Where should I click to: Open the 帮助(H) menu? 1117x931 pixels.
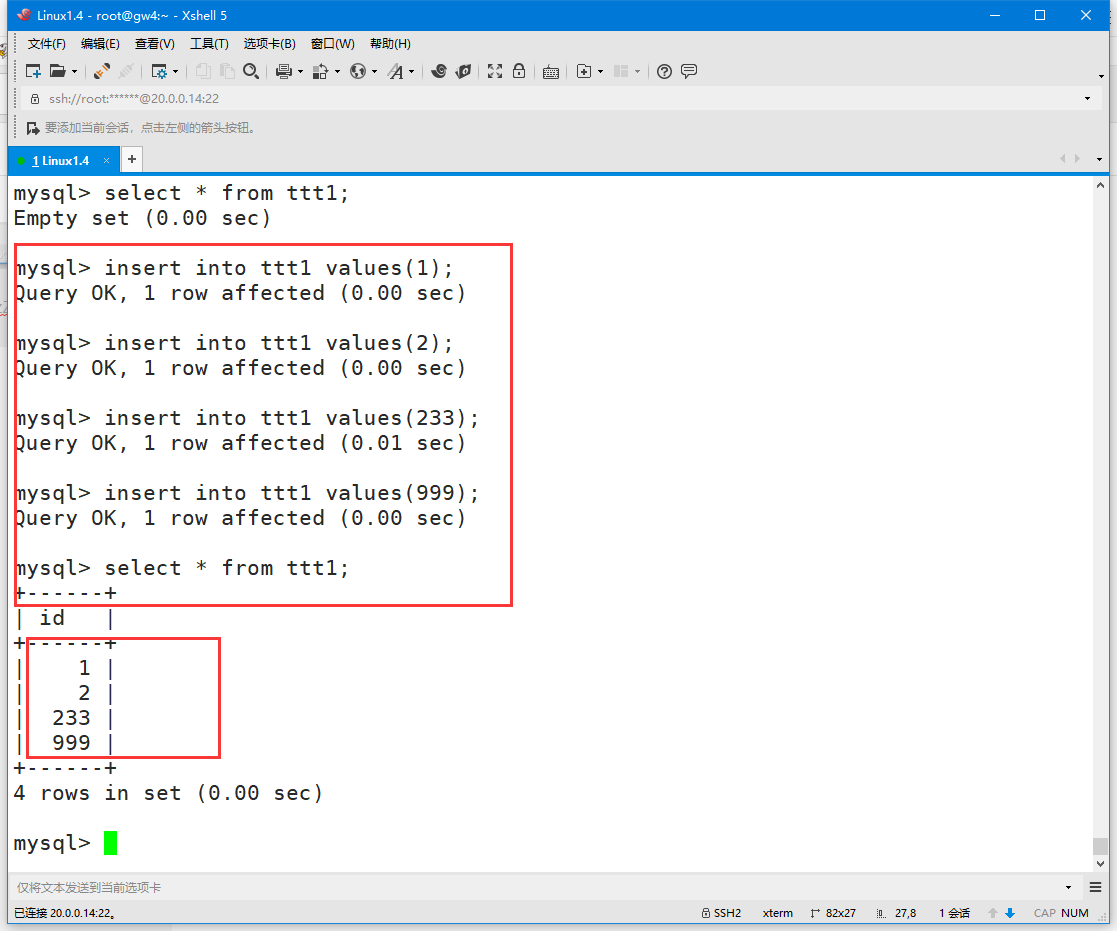coord(390,43)
